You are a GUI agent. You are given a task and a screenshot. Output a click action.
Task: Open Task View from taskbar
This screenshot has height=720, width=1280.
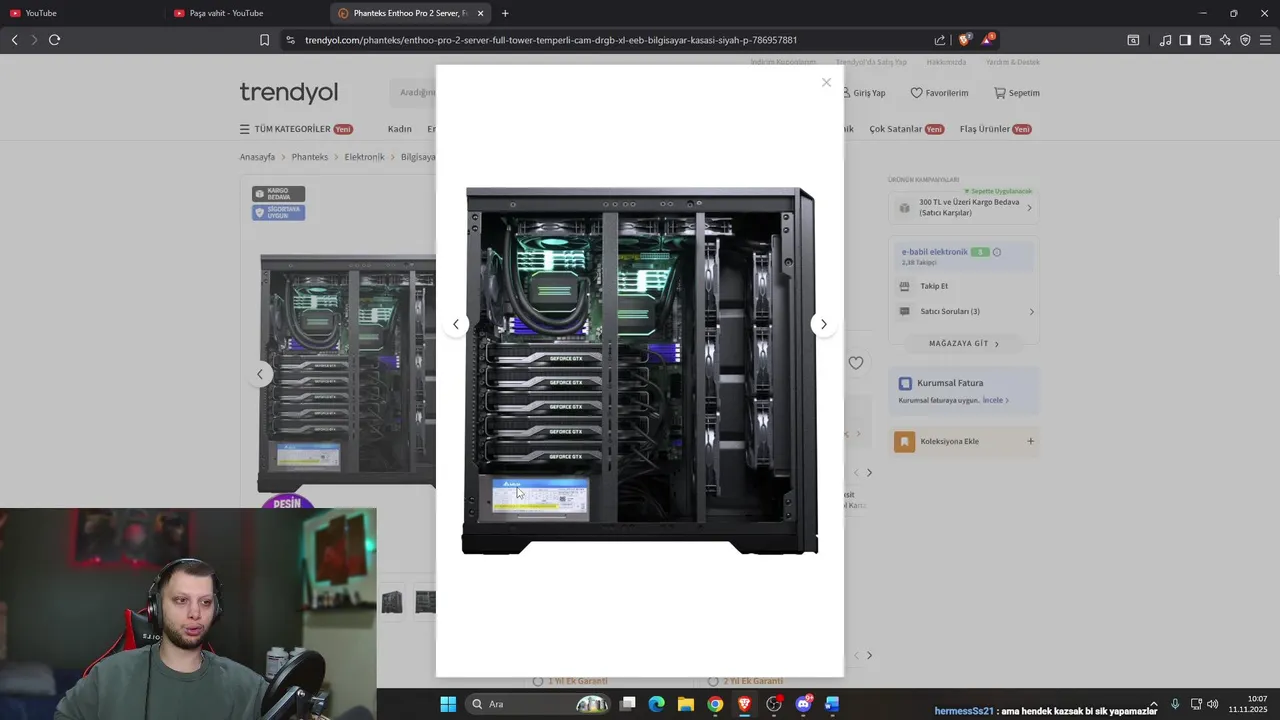pos(628,704)
